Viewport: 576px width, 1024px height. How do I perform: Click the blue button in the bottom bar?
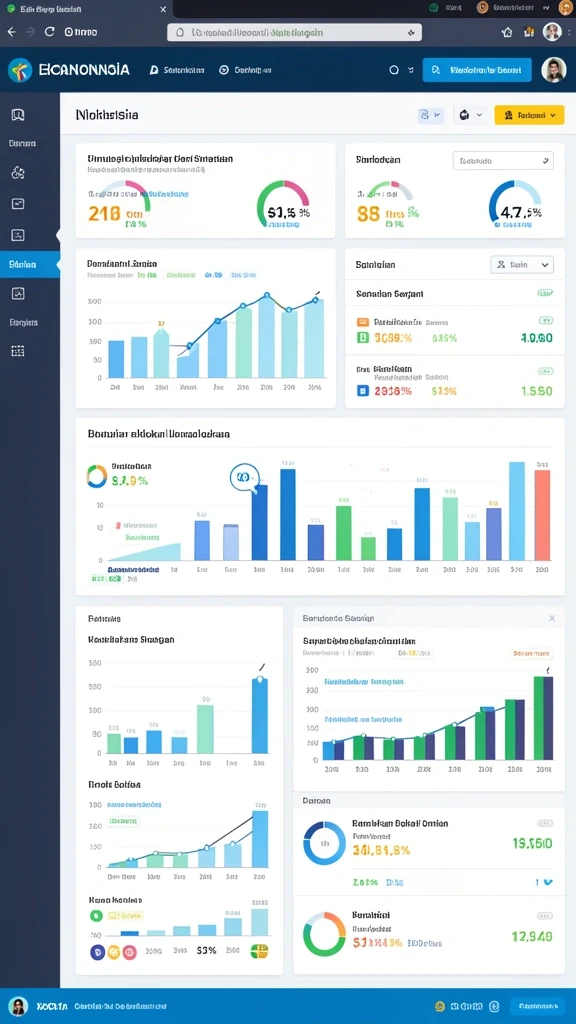[x=537, y=1006]
